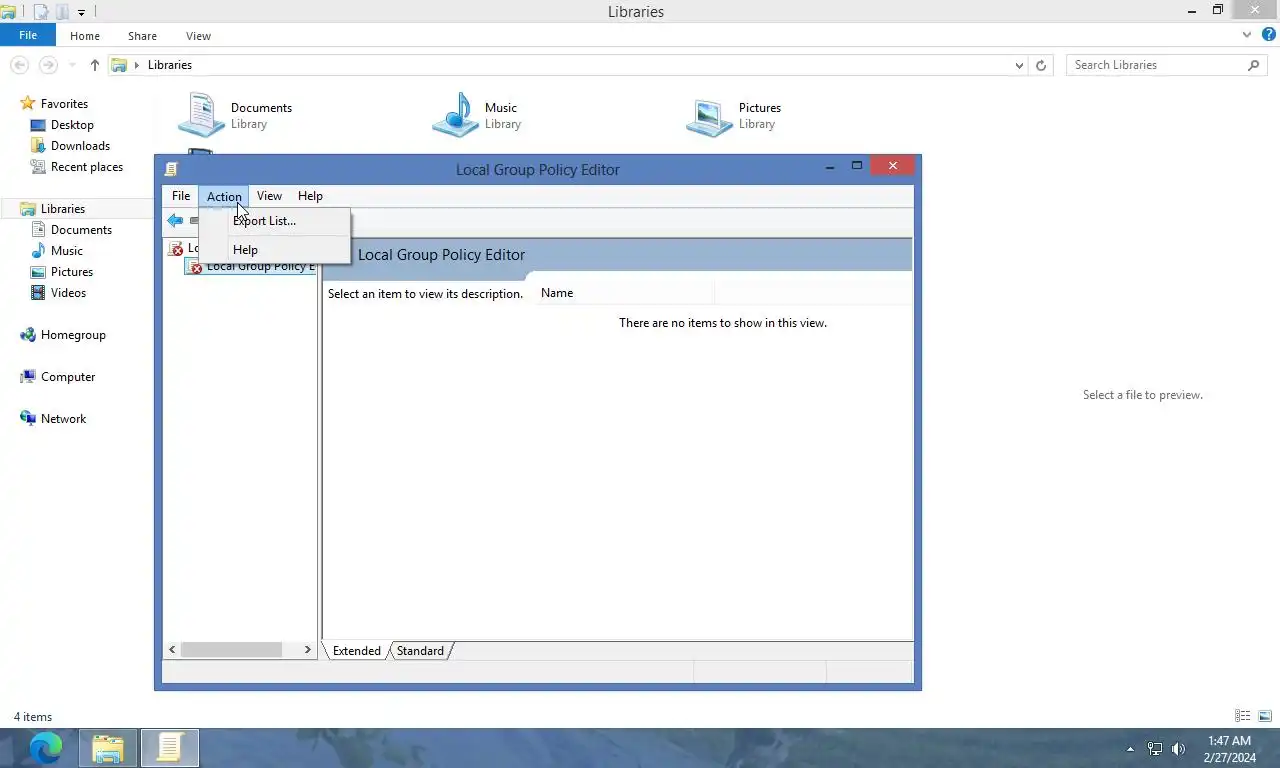Viewport: 1280px width, 768px height.
Task: Refresh the Libraries view
Action: pos(1041,65)
